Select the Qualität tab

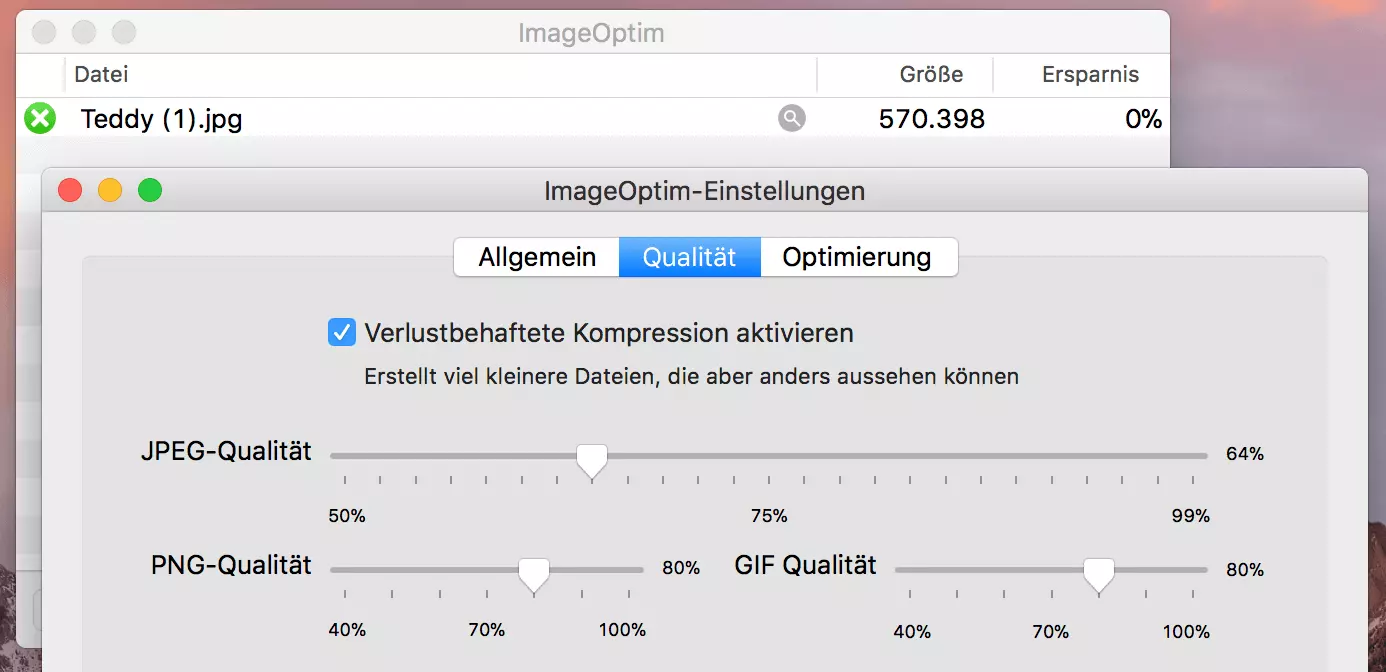(689, 257)
